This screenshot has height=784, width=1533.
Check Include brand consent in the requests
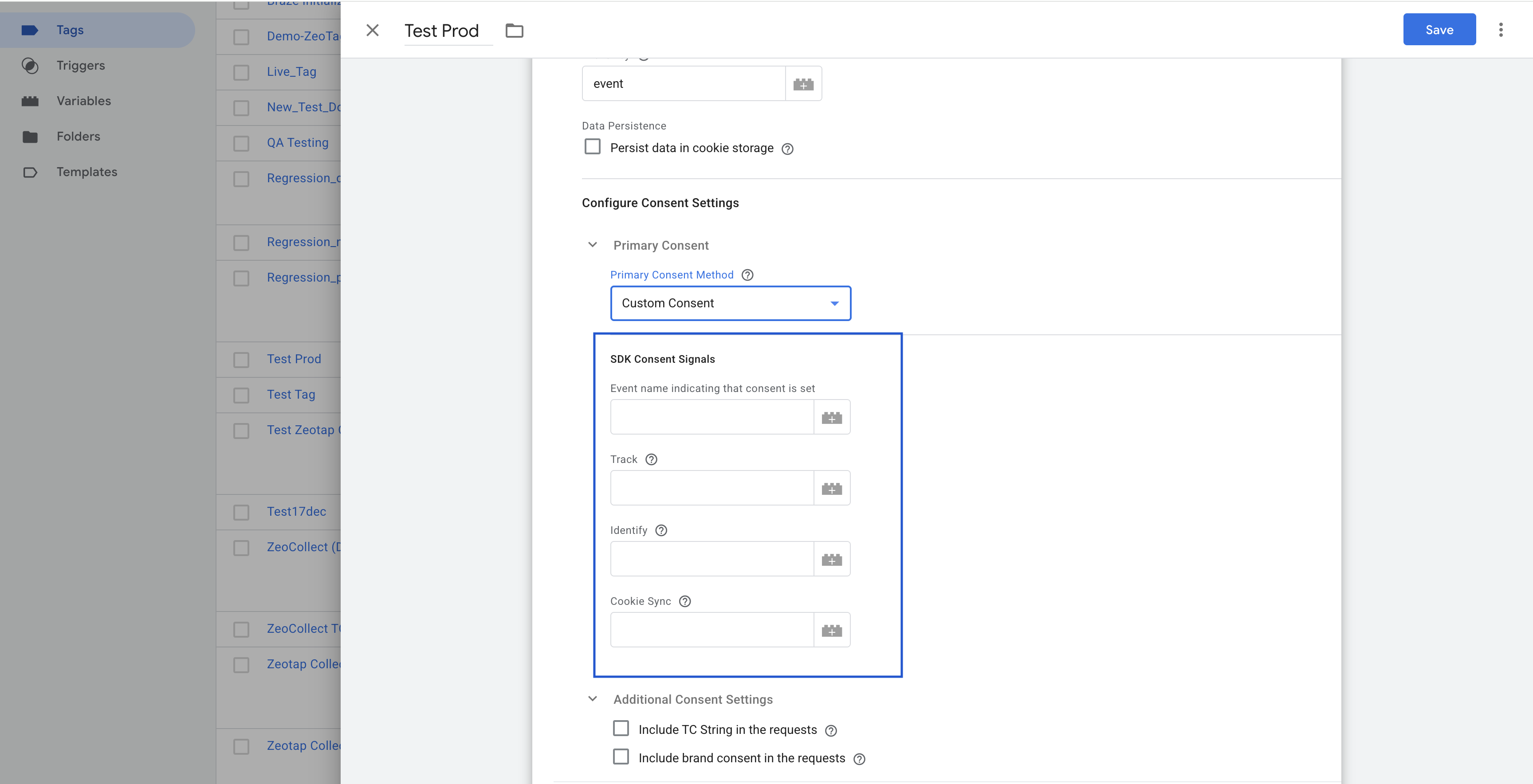pos(621,757)
